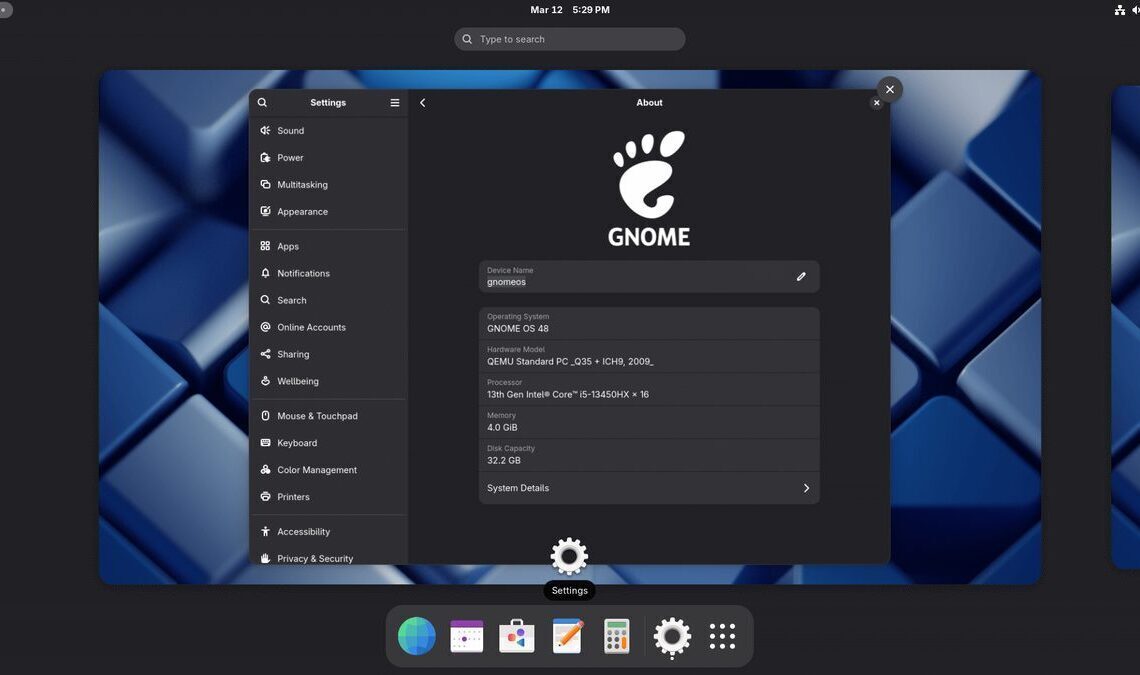Click the Settings tooltip label

click(x=569, y=591)
